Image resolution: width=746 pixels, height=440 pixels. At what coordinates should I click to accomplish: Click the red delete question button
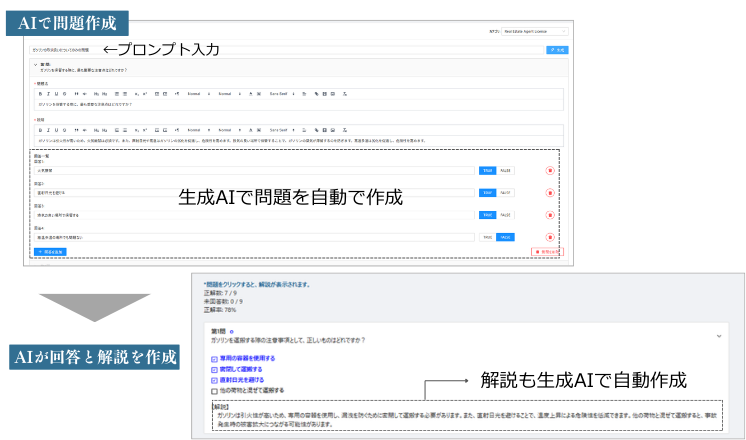pos(547,252)
